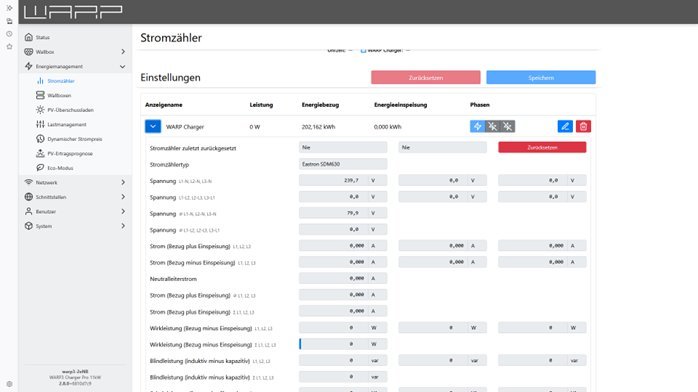The image size is (698, 392).
Task: Click the third inactive phase icon
Action: tap(507, 126)
